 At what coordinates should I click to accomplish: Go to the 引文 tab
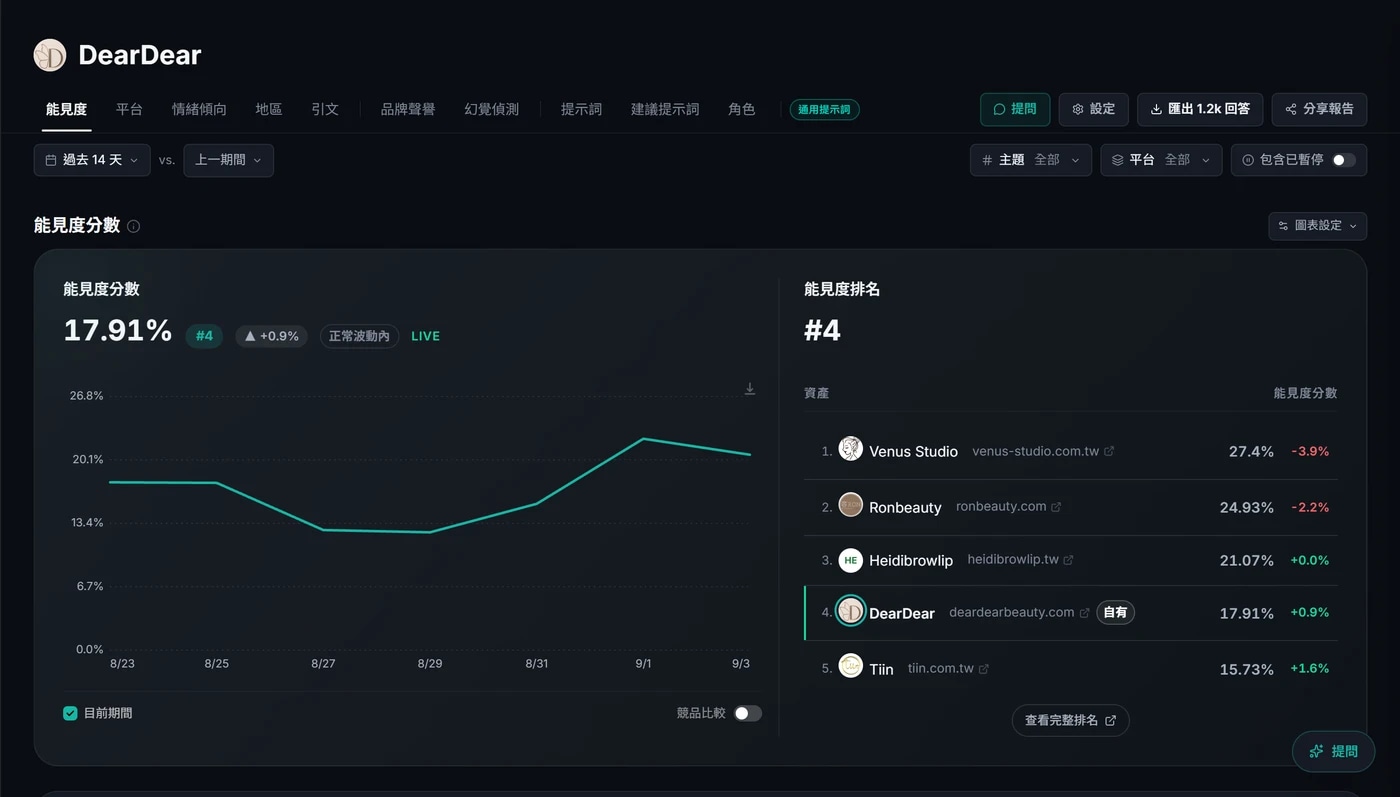point(325,109)
